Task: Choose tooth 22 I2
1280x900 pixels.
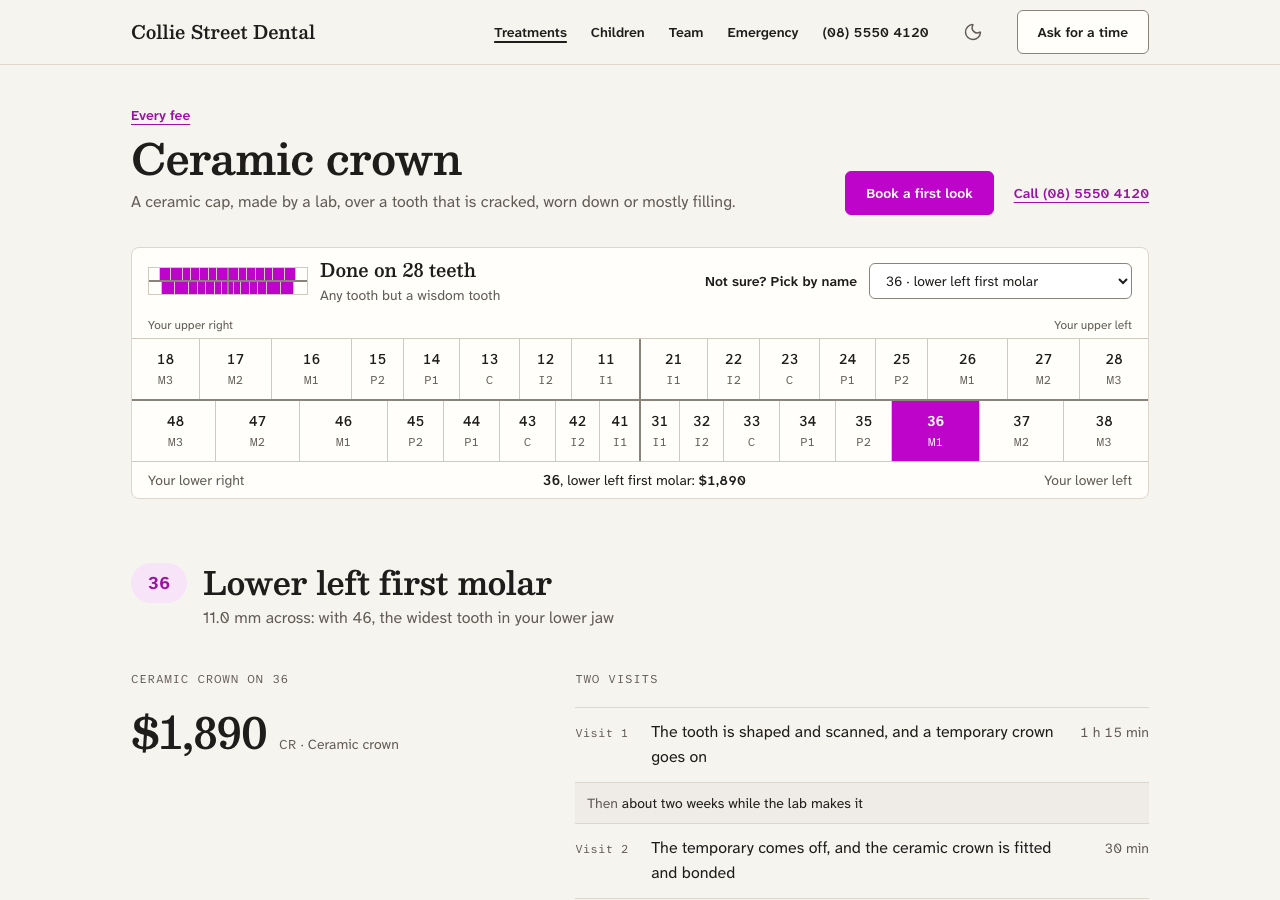Action: (733, 369)
